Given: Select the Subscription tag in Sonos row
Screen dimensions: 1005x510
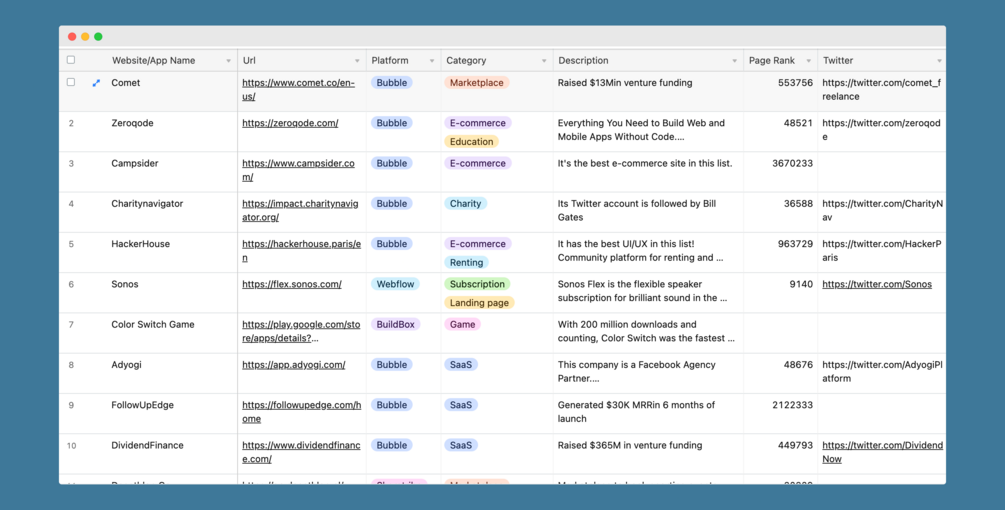Looking at the screenshot, I should [x=477, y=284].
